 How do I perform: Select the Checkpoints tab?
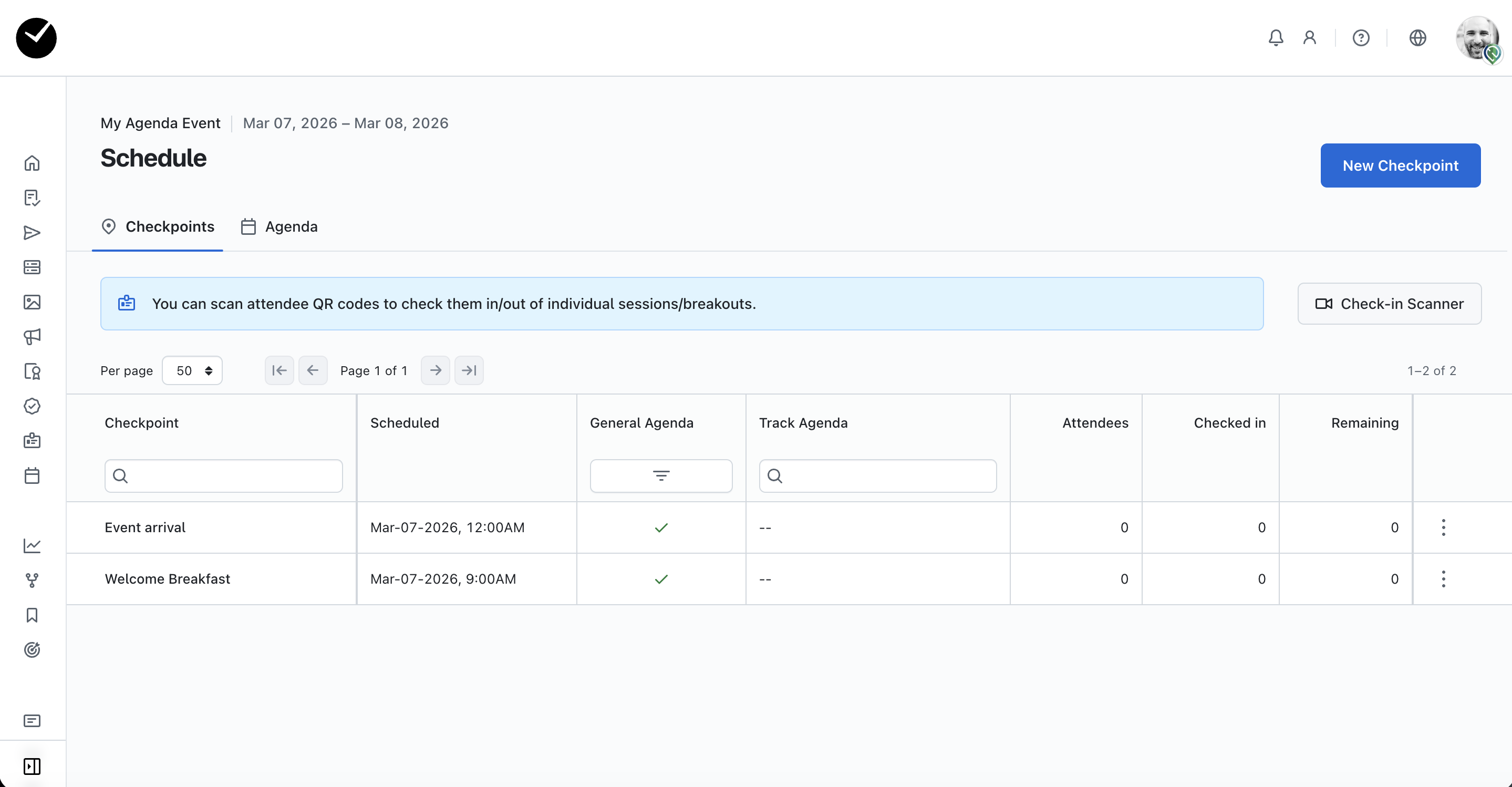click(157, 226)
